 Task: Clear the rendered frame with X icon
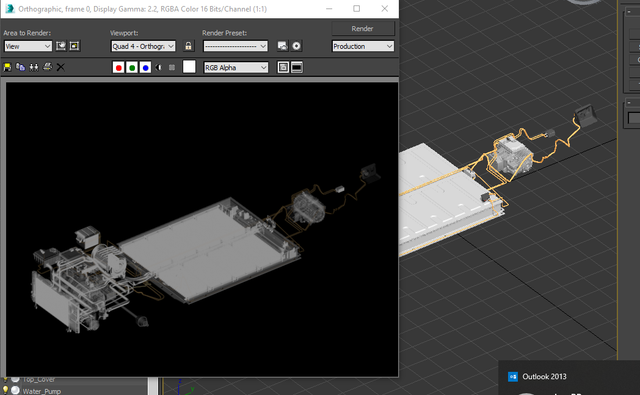(60, 67)
